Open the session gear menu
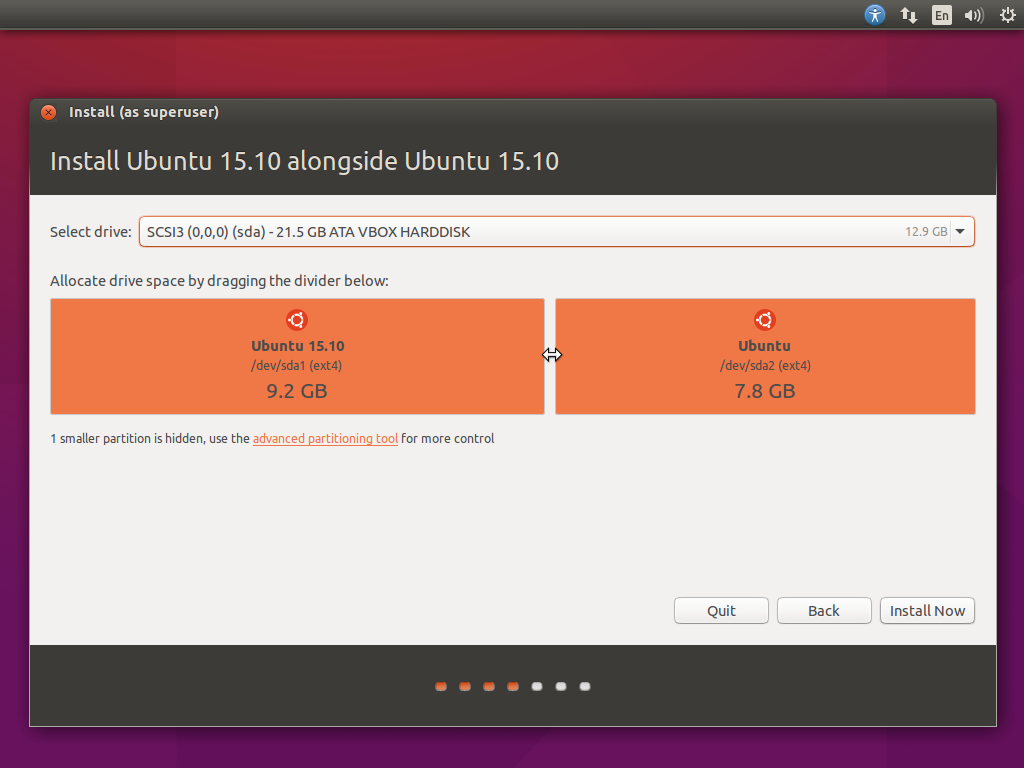1024x768 pixels. click(1006, 15)
